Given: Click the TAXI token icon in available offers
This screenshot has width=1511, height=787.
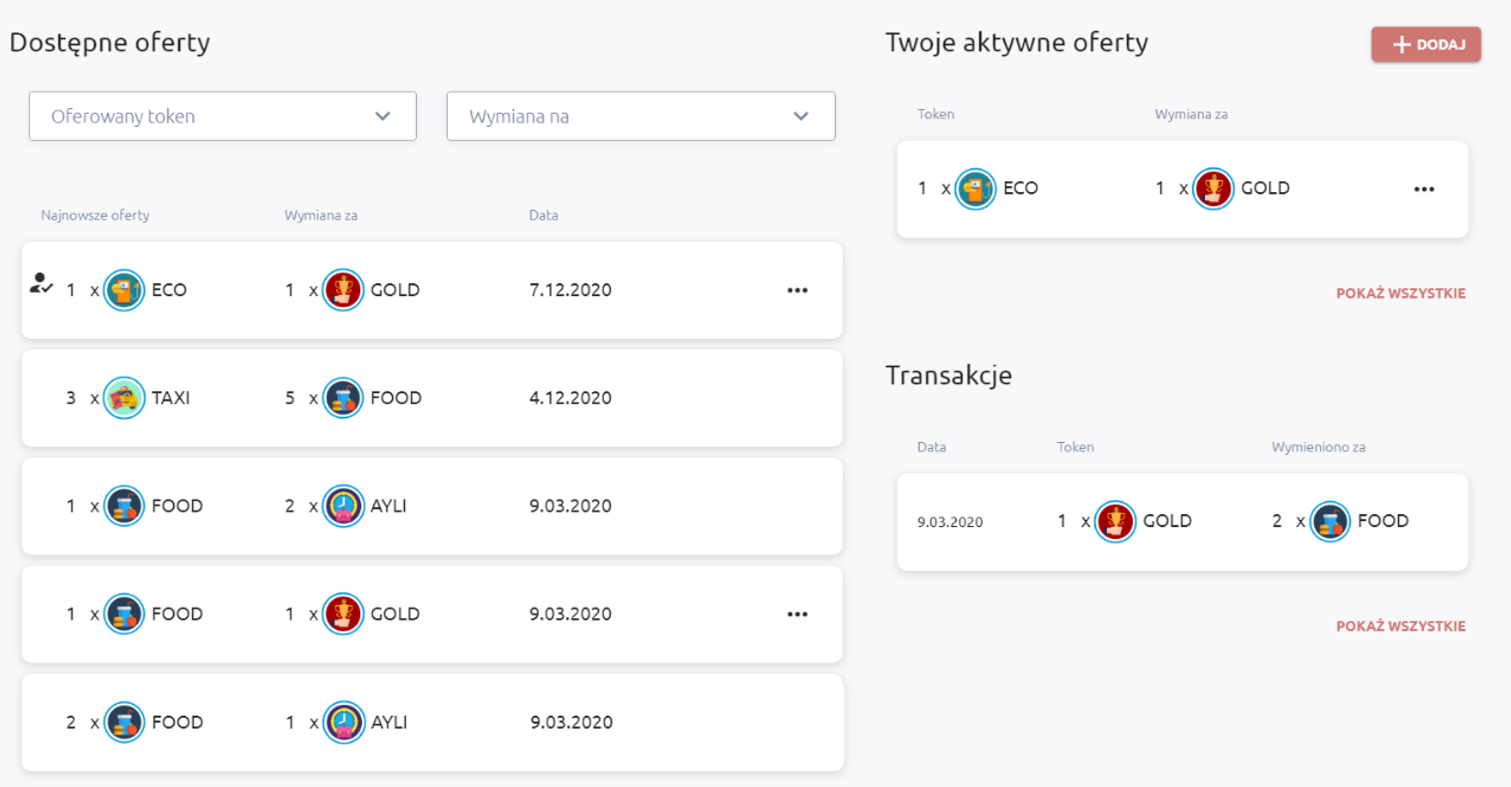Looking at the screenshot, I should (x=125, y=398).
